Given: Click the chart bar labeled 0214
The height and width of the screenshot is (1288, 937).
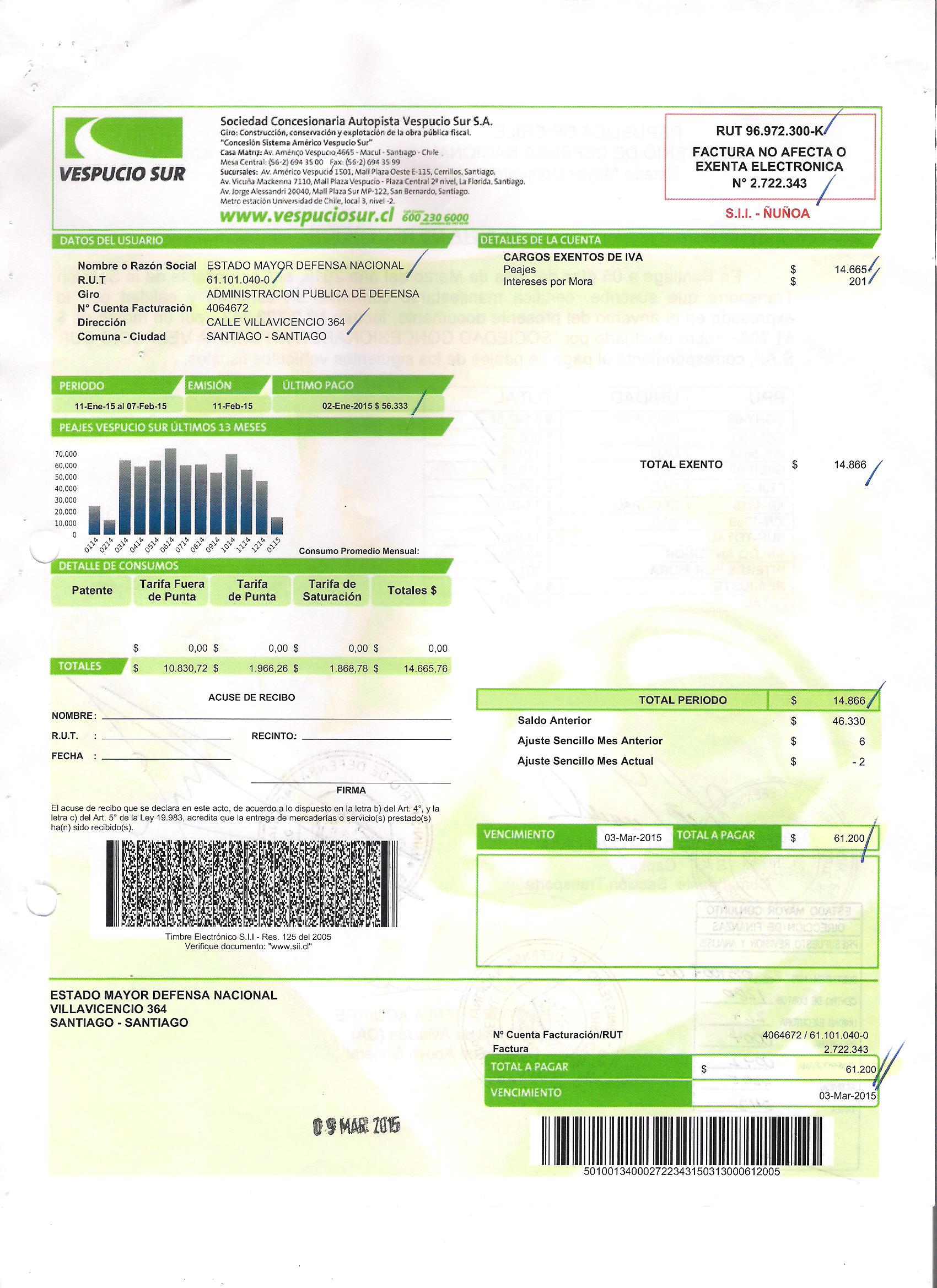Looking at the screenshot, I should pos(109,528).
